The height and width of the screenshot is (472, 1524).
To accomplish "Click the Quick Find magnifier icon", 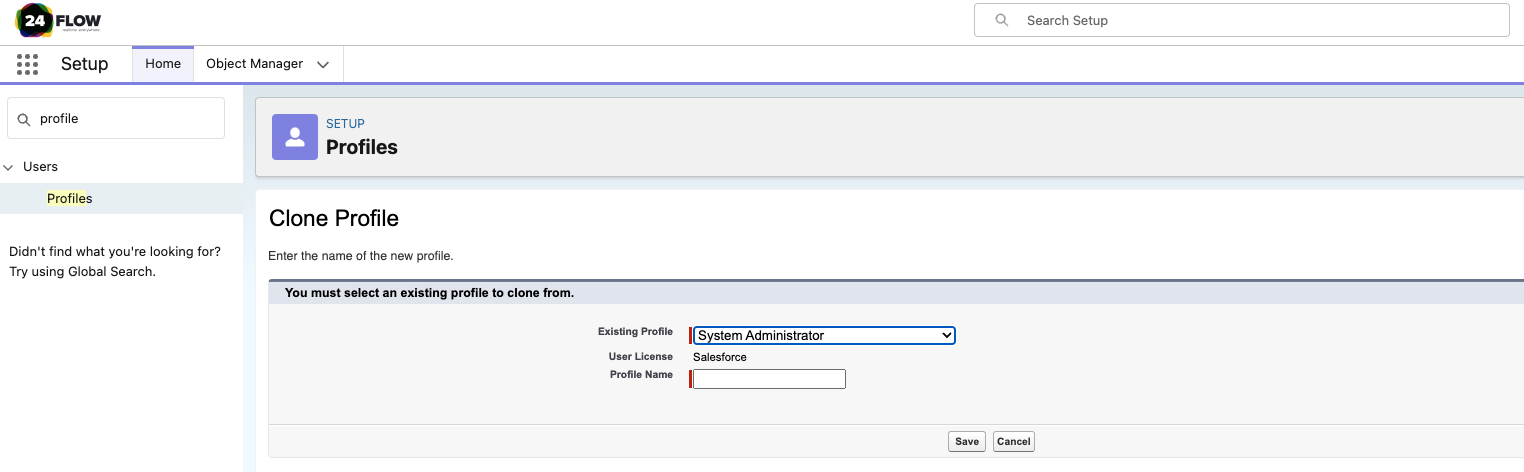I will (x=24, y=119).
